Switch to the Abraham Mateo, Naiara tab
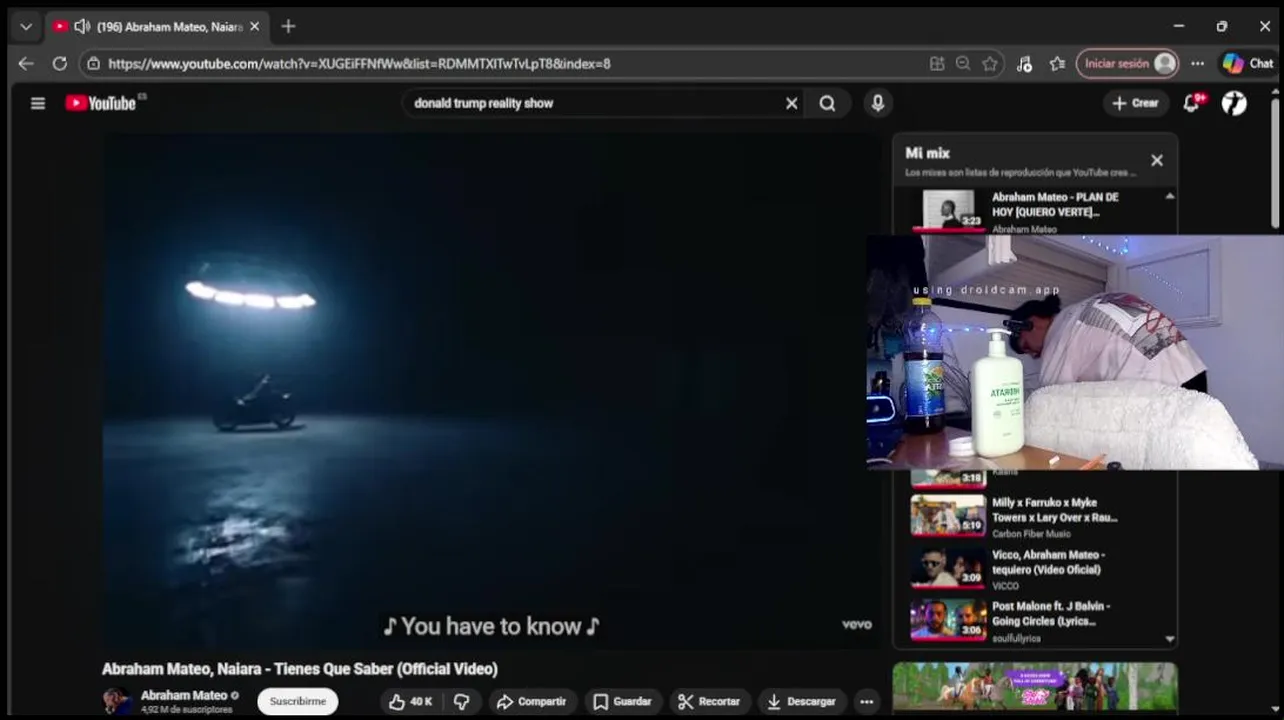This screenshot has height=720, width=1284. point(158,27)
